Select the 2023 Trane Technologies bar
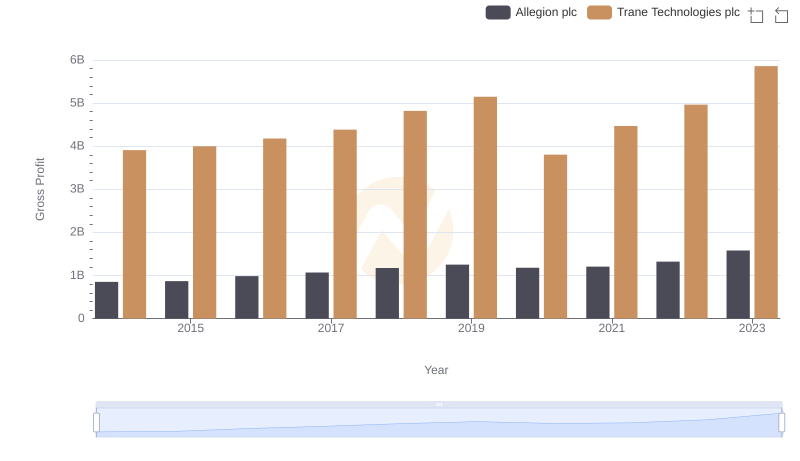Viewport: 800px width, 461px height. point(766,192)
